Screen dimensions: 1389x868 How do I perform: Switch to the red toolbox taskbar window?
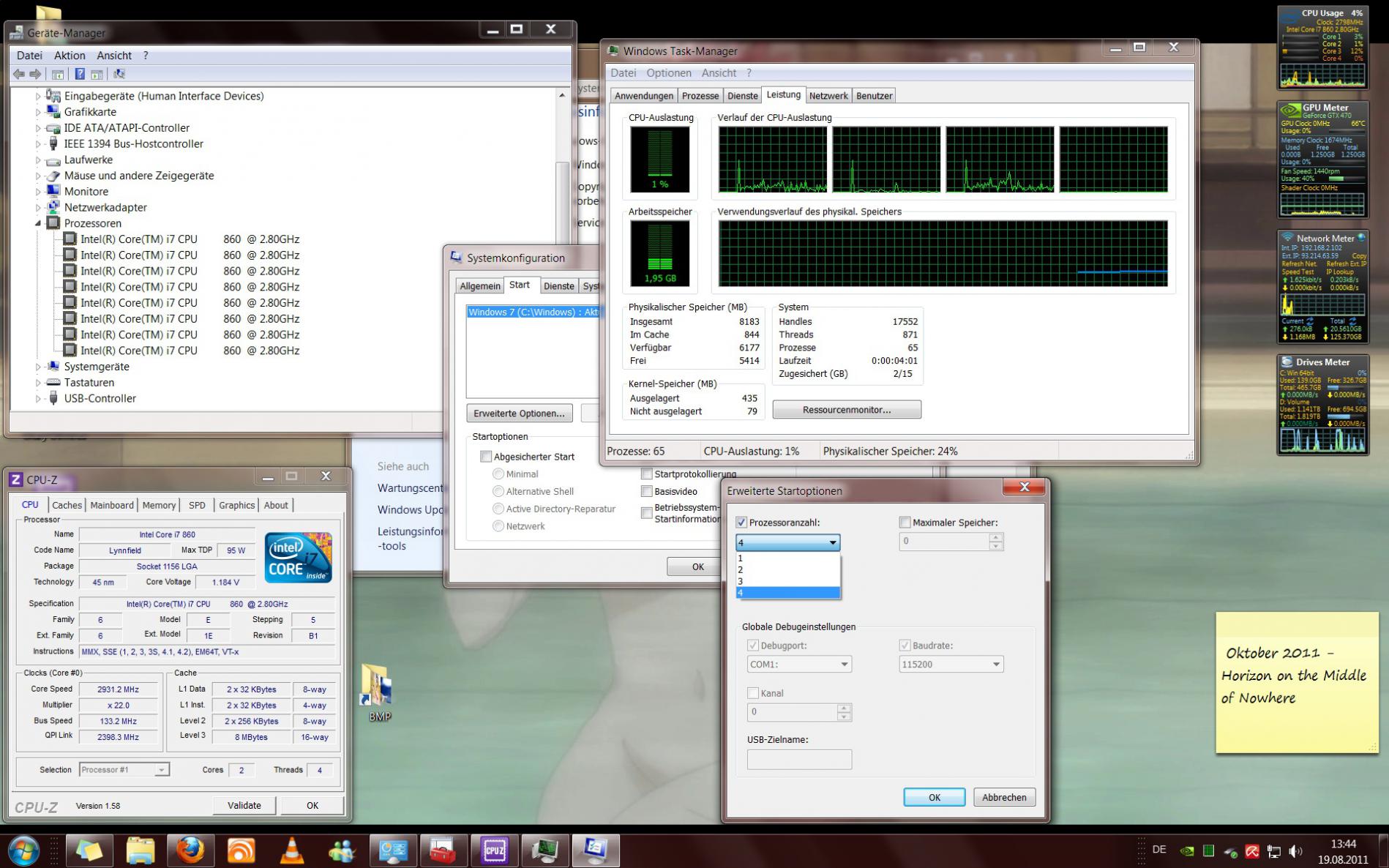[x=443, y=850]
